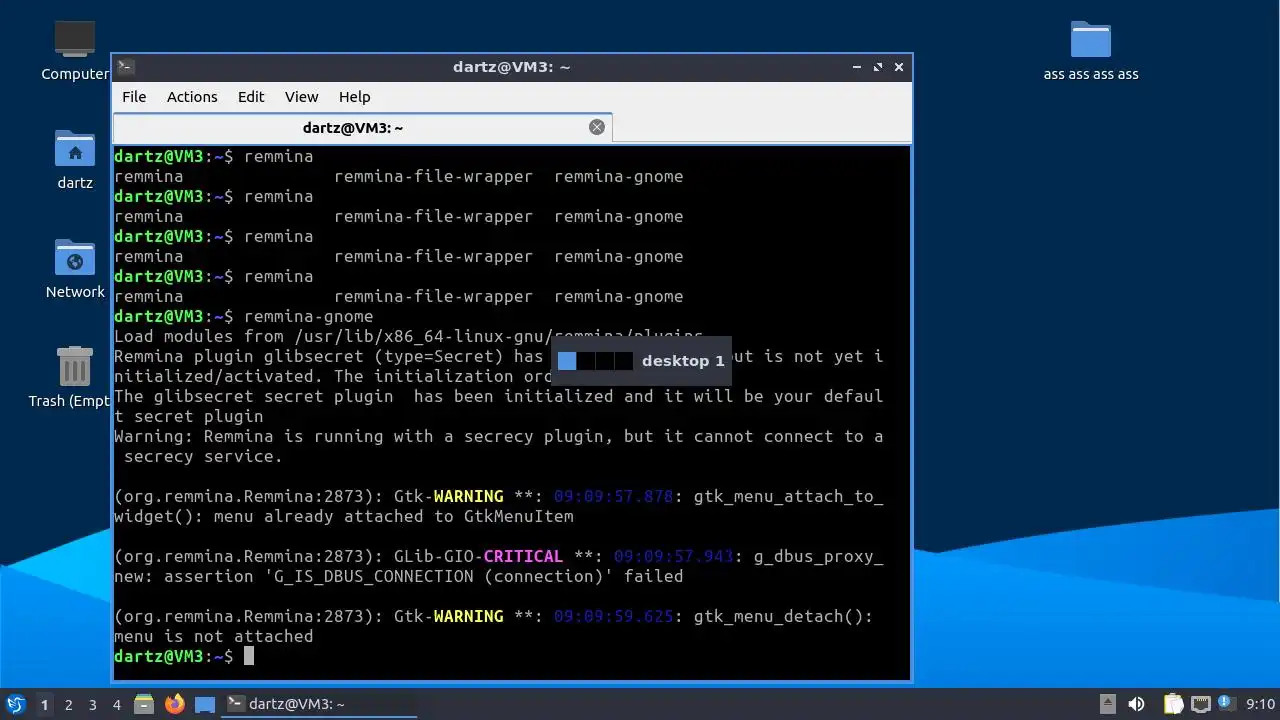Launch file manager from taskbar
1280x720 pixels.
pyautogui.click(x=144, y=704)
